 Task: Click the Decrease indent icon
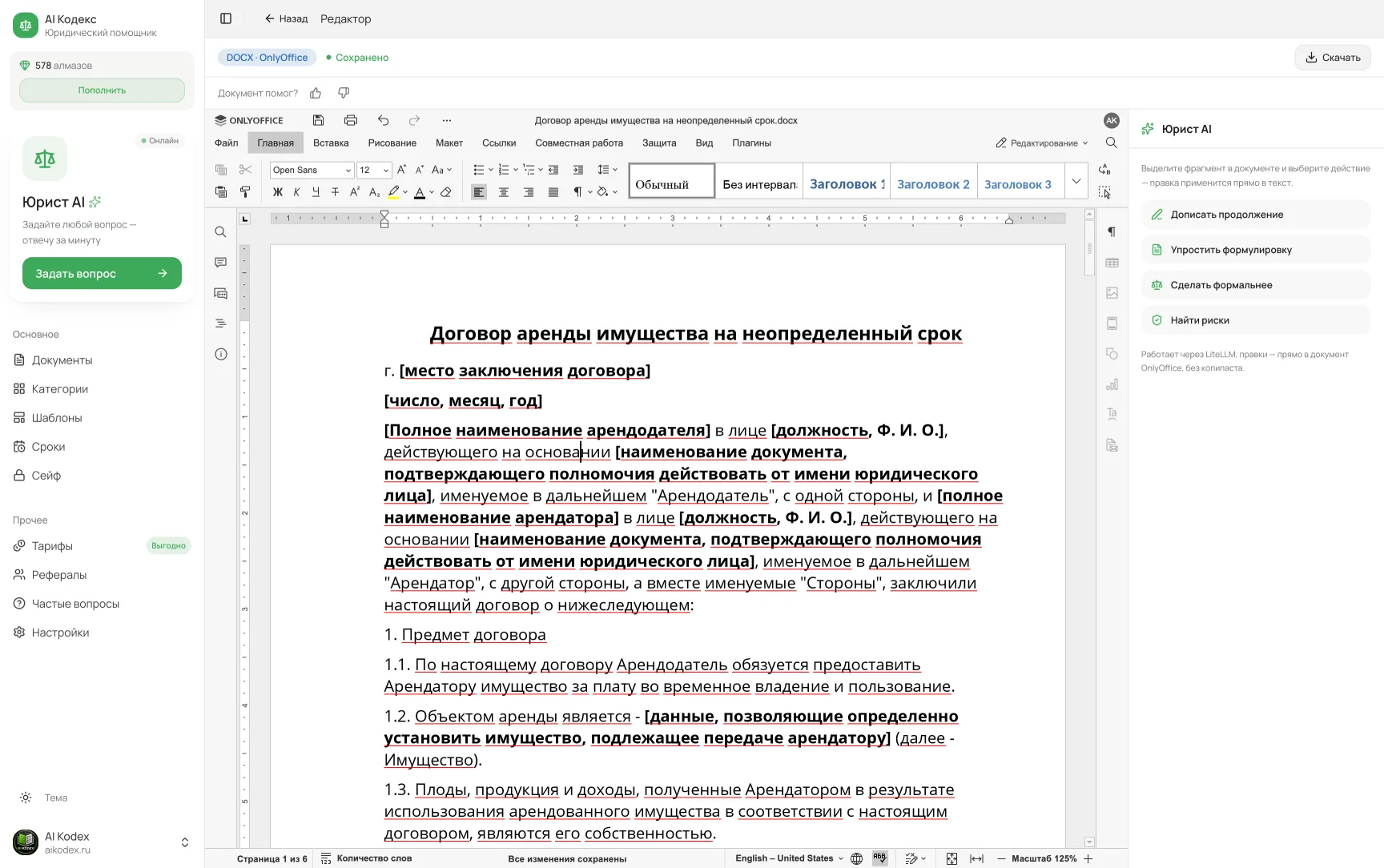point(553,170)
